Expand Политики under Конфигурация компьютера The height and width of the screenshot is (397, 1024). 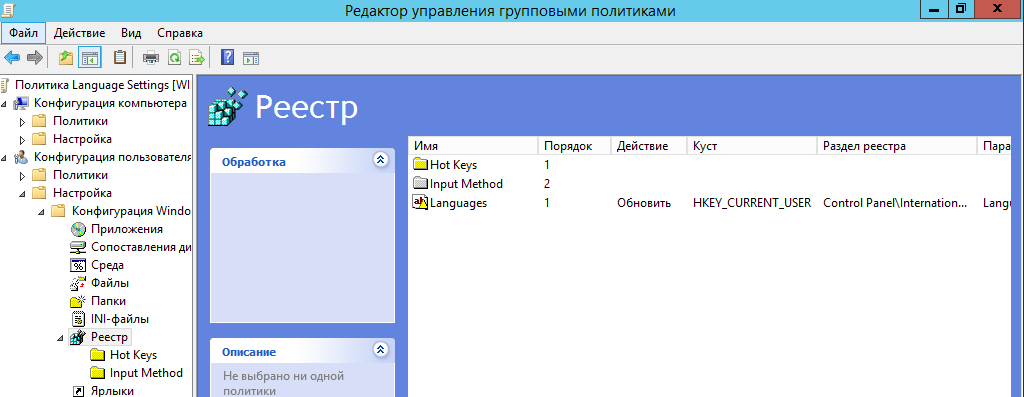(x=23, y=121)
